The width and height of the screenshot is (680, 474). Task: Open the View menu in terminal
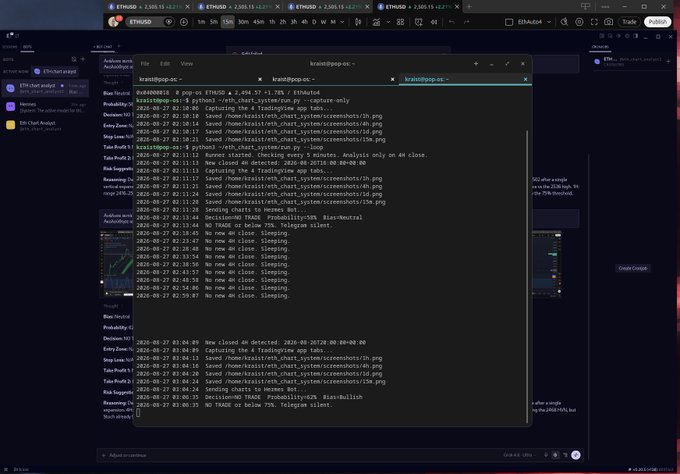(186, 64)
